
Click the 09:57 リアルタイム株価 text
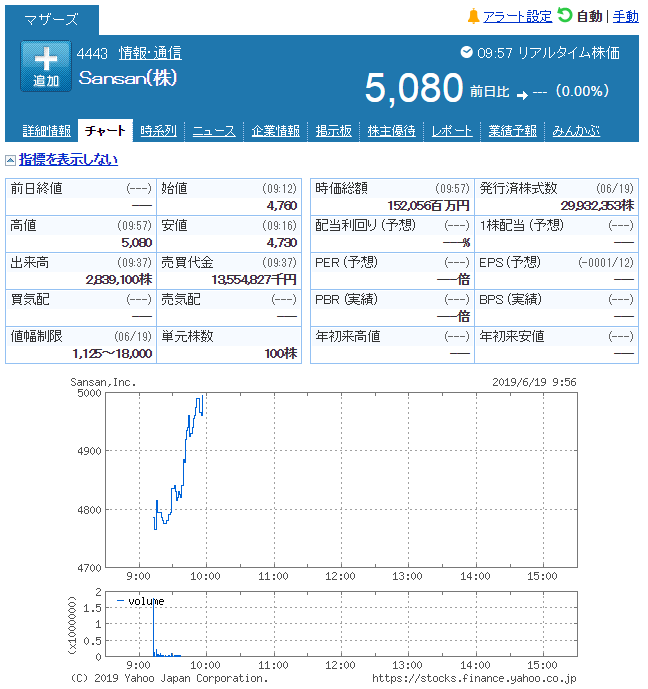tap(548, 53)
